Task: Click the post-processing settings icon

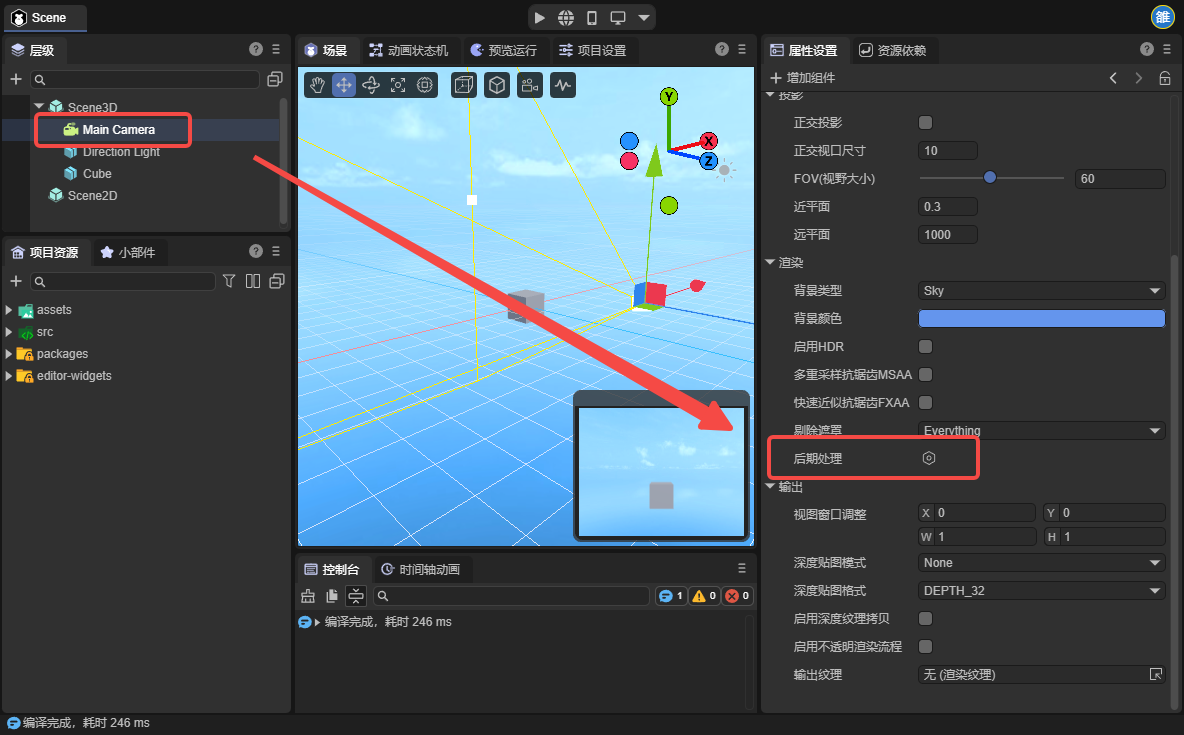Action: (x=928, y=458)
